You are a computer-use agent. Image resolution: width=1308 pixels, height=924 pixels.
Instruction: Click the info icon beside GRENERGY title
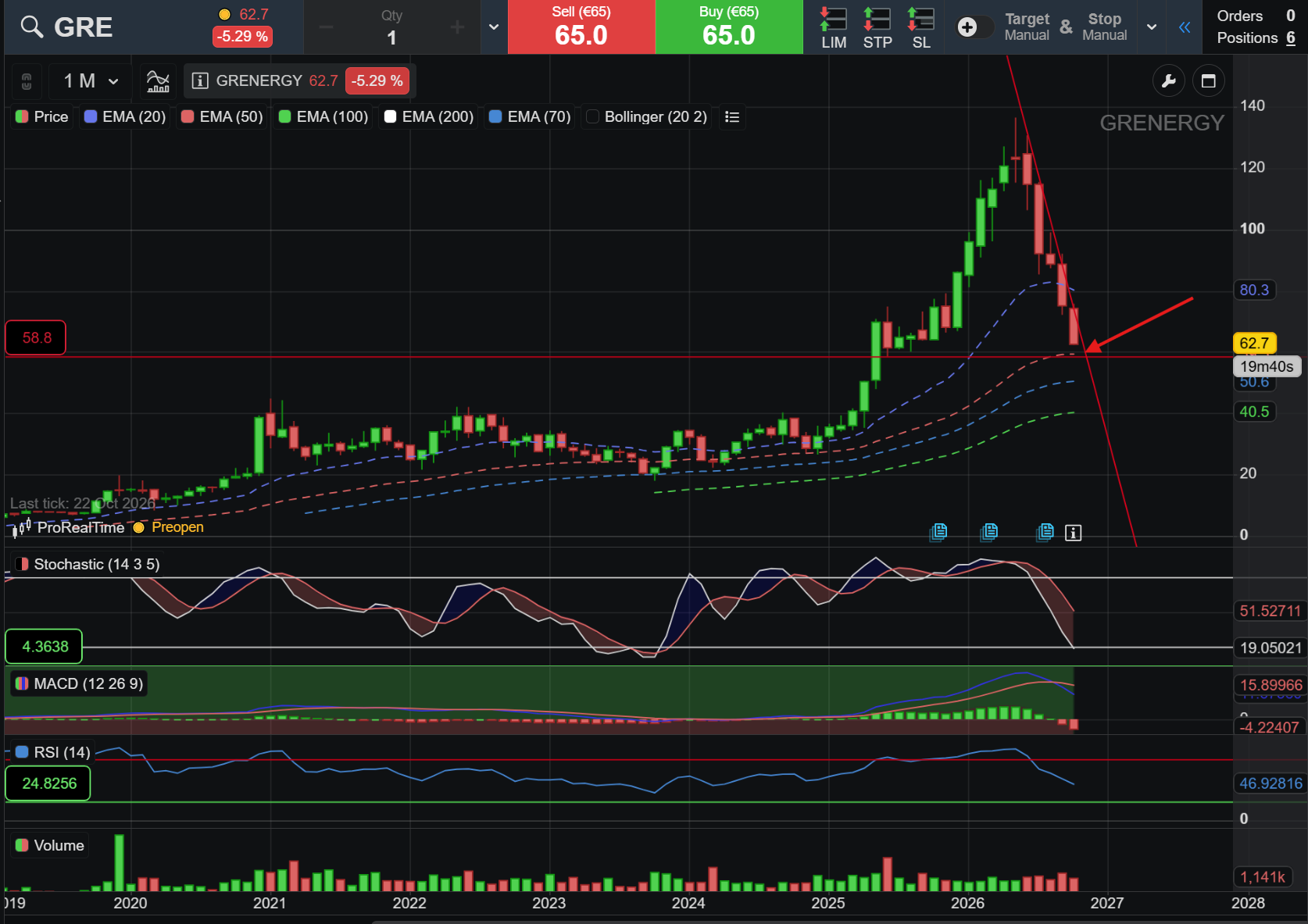(x=200, y=81)
